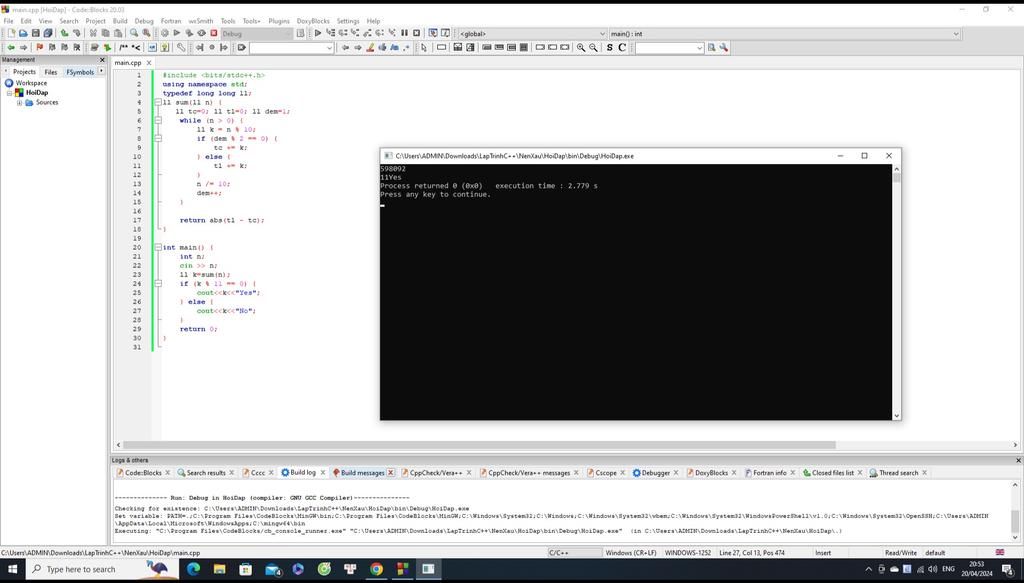Open the Debug menu
This screenshot has width=1024, height=583.
pos(144,21)
